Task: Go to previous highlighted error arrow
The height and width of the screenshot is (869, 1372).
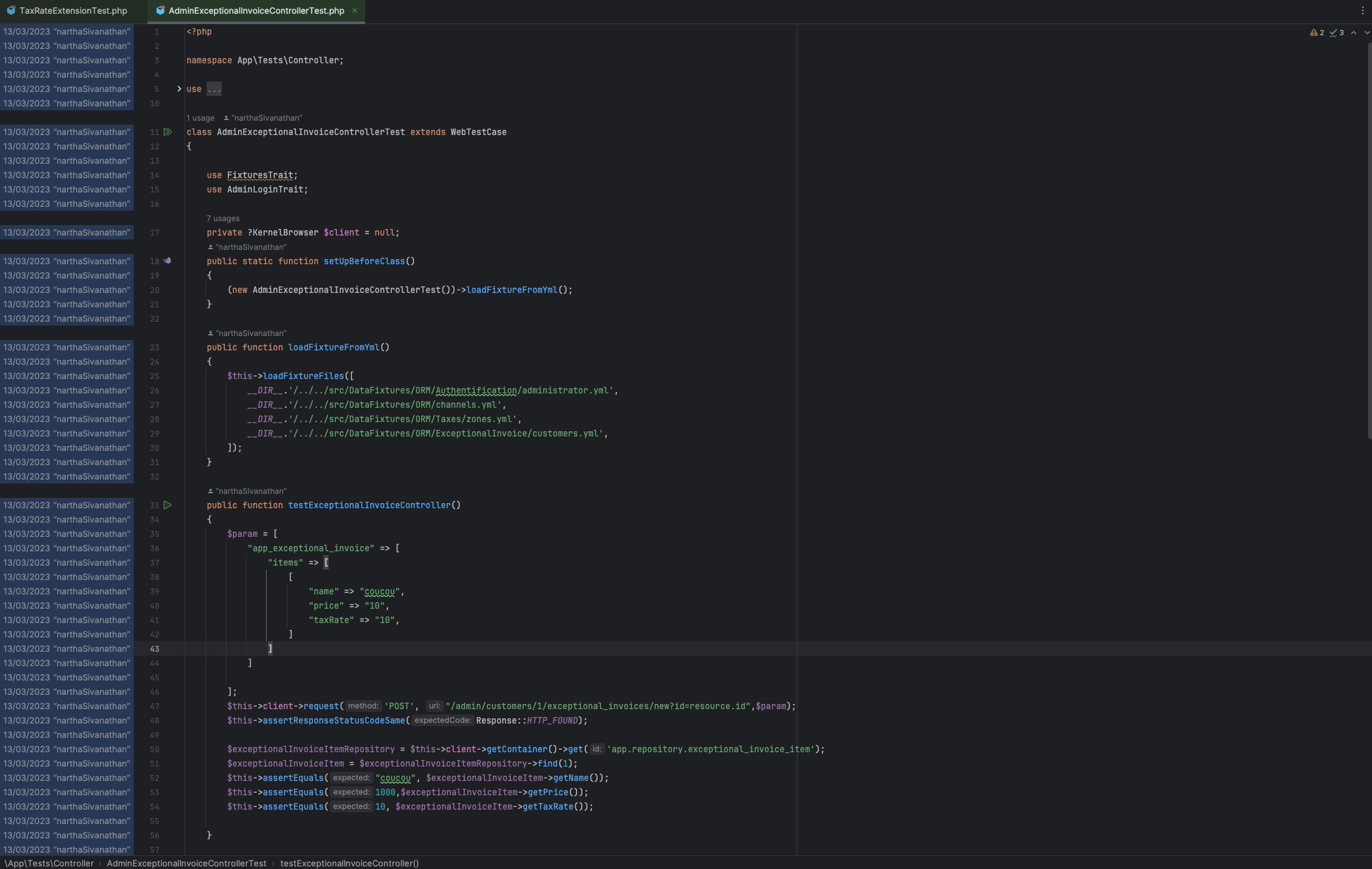Action: tap(1354, 33)
